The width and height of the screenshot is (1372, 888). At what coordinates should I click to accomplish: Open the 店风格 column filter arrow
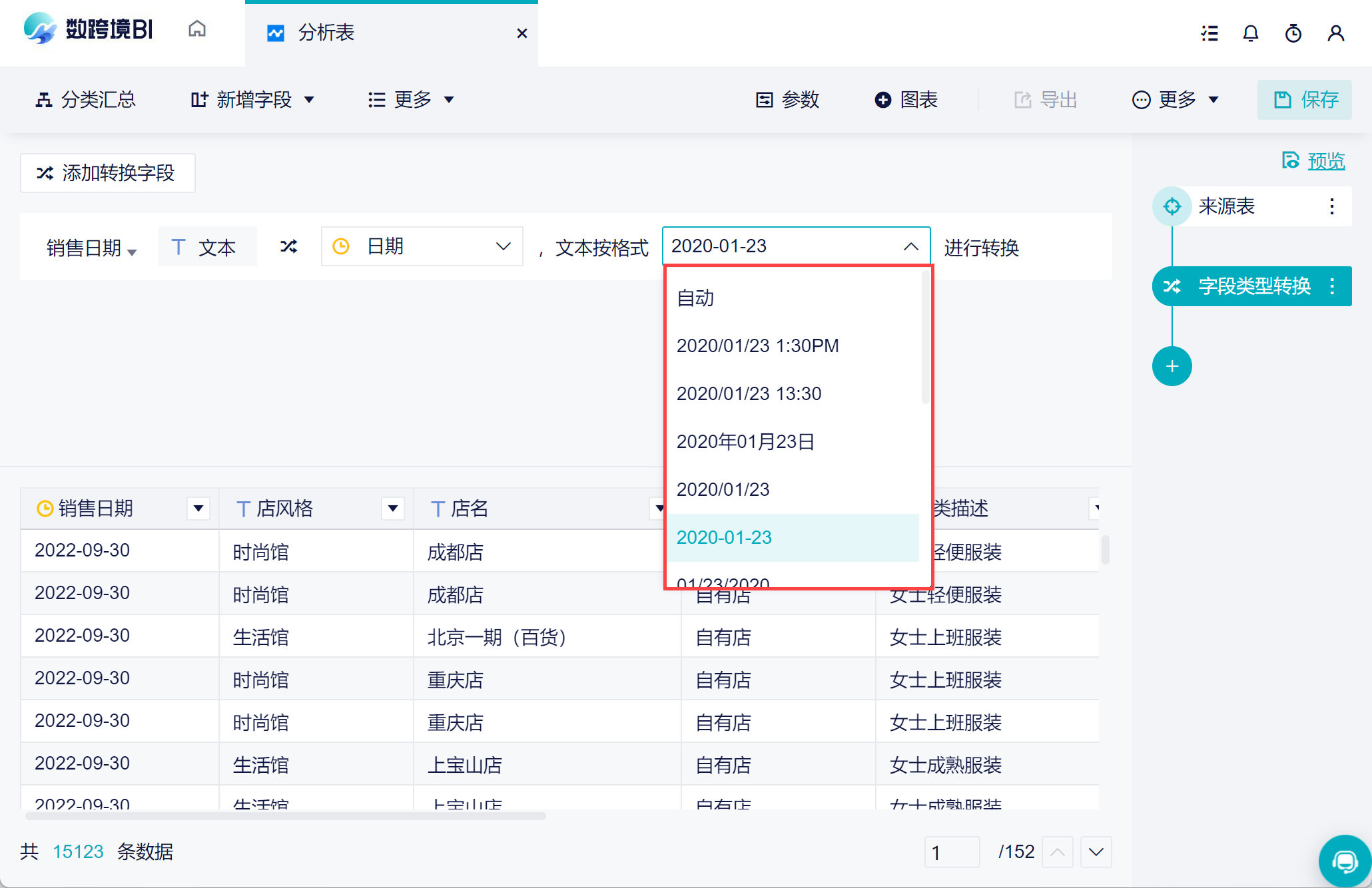393,509
